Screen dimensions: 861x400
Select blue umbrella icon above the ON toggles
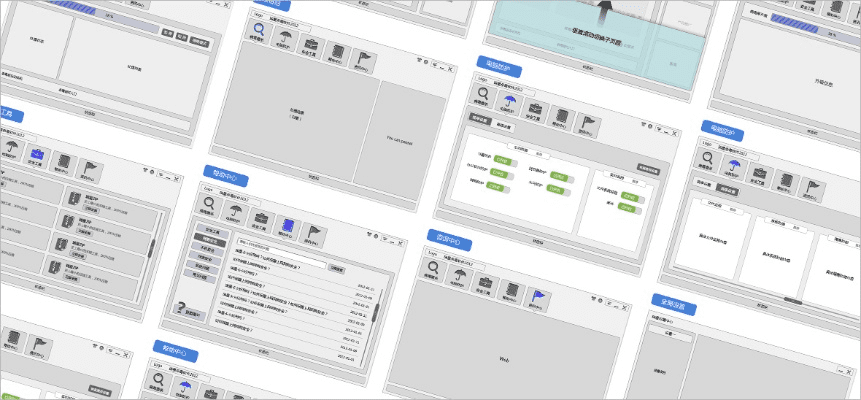point(509,102)
